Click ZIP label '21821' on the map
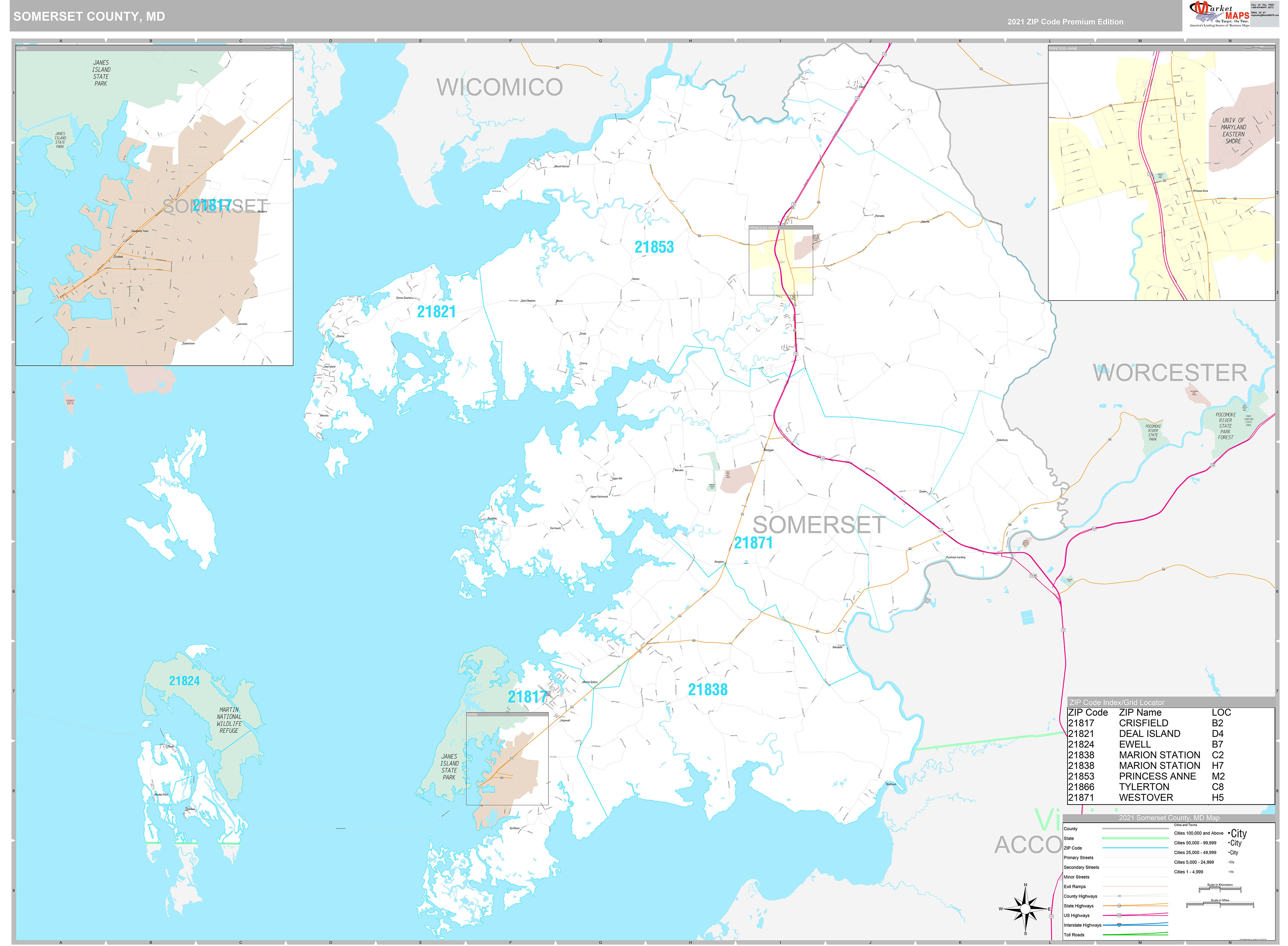Image resolution: width=1288 pixels, height=946 pixels. point(436,311)
